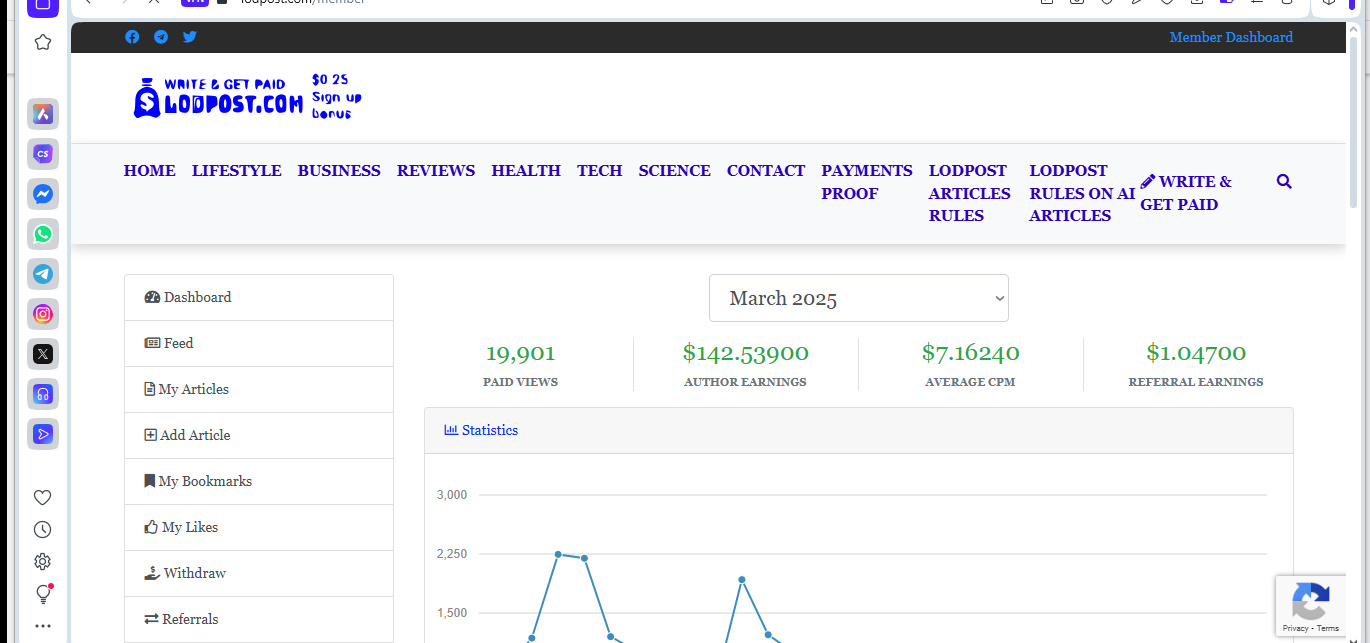
Task: Open the Telegram messenger in browser sidebar
Action: point(43,274)
